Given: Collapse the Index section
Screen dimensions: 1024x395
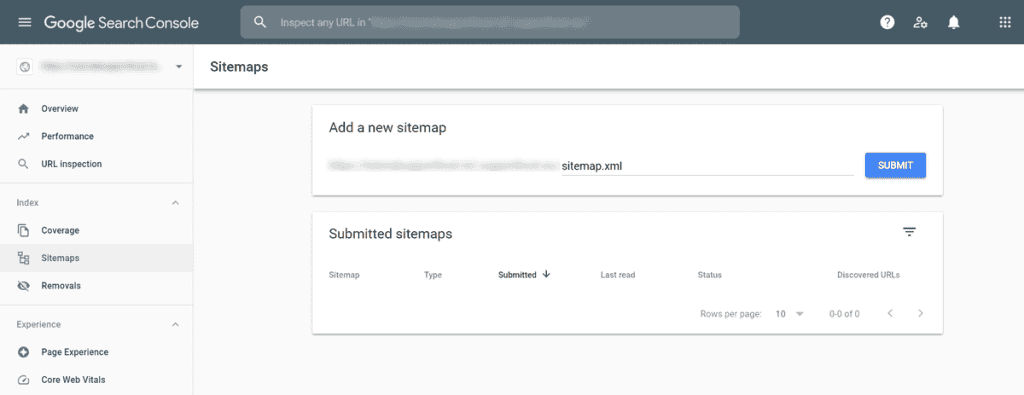Looking at the screenshot, I should point(175,203).
